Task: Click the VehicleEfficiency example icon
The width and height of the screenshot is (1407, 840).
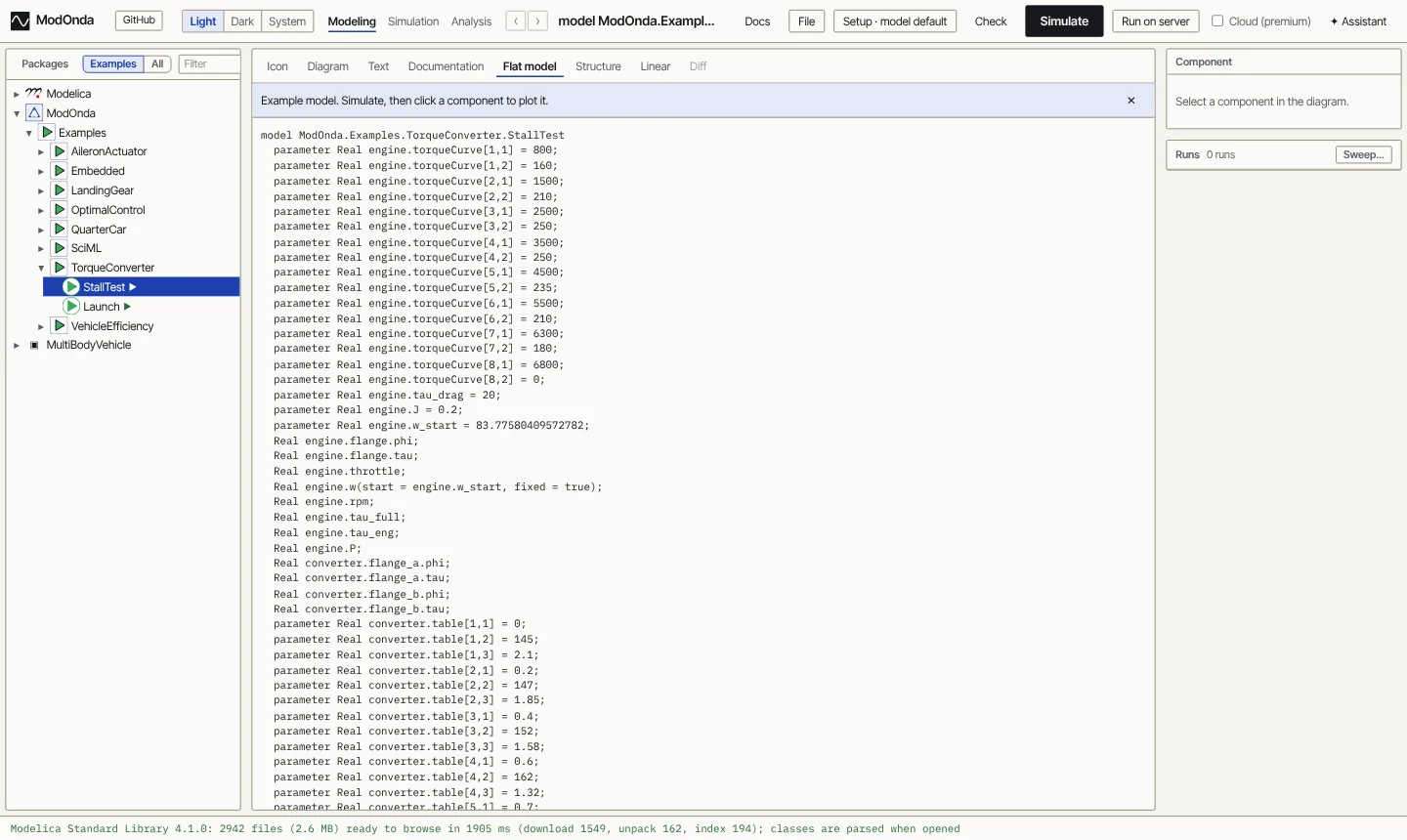Action: [60, 326]
